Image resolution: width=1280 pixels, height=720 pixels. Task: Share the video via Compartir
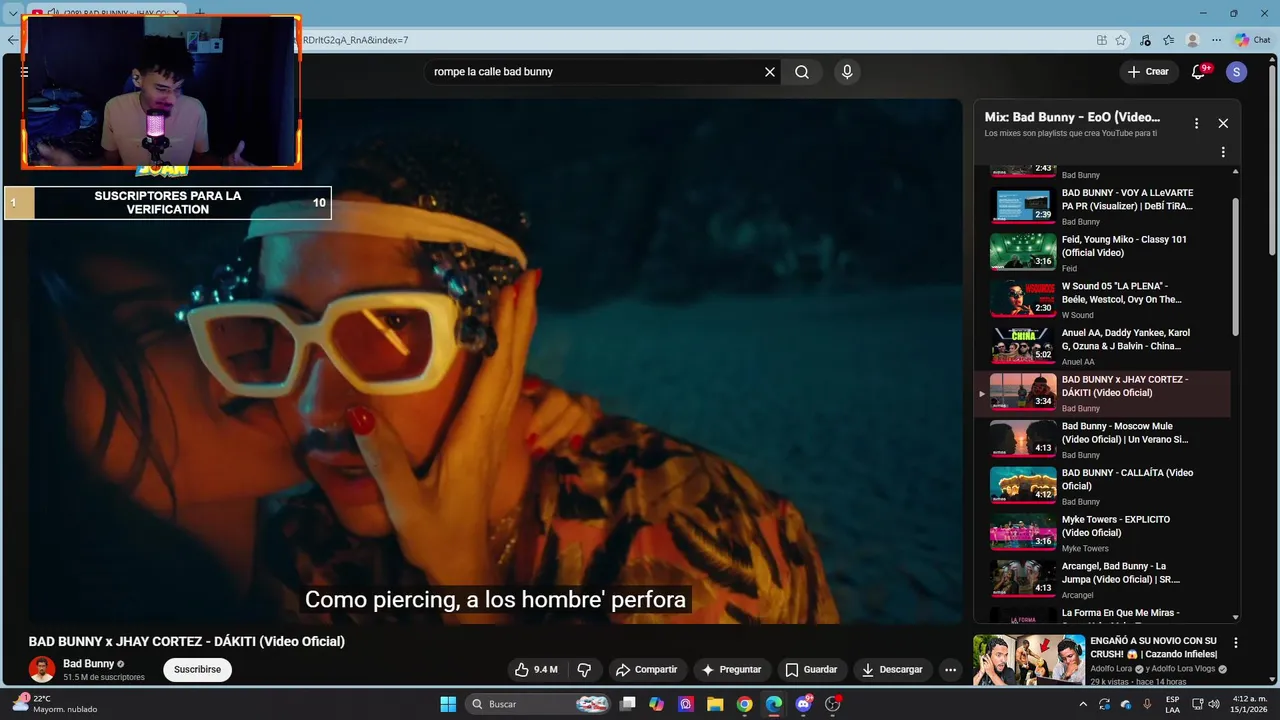(x=646, y=669)
